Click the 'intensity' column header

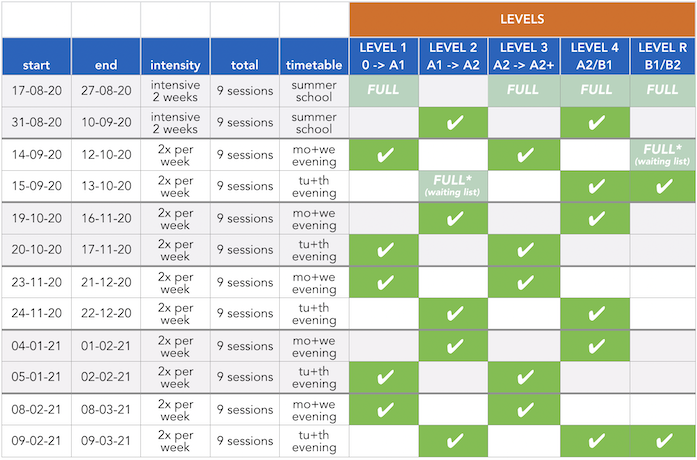click(175, 65)
